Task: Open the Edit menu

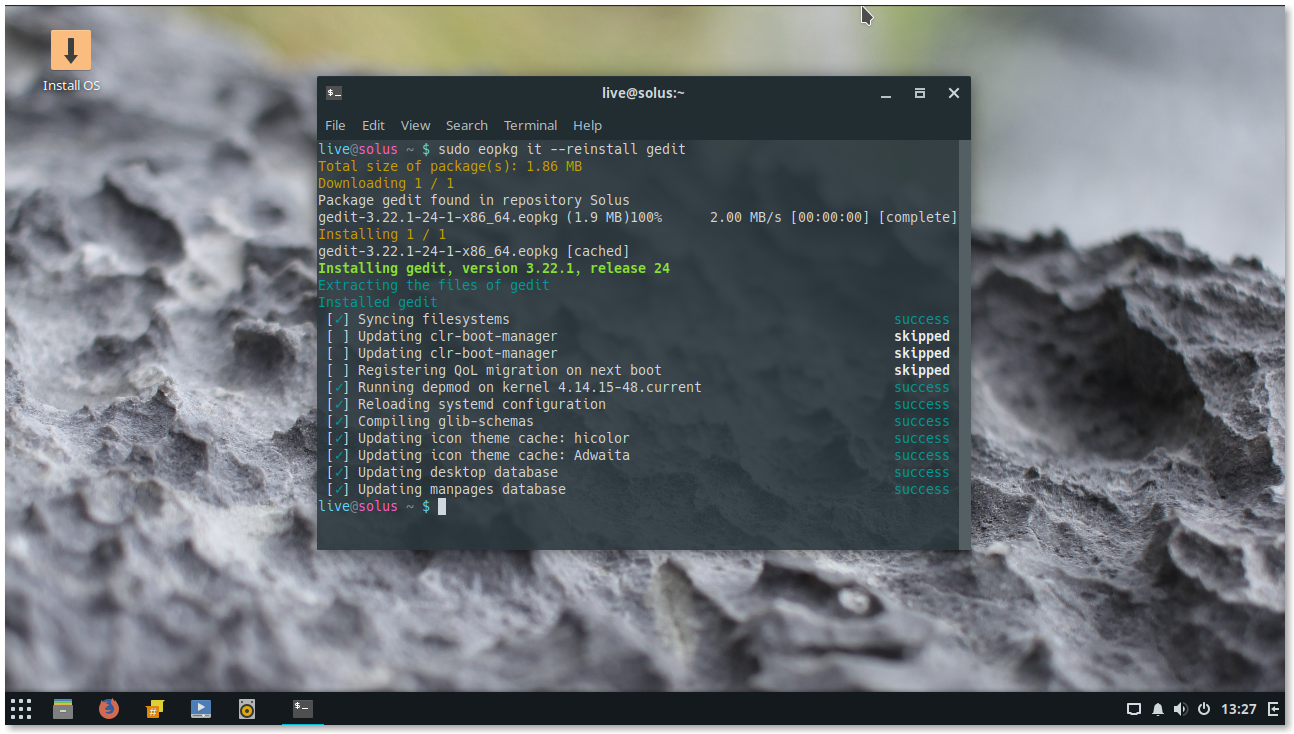Action: pyautogui.click(x=373, y=125)
